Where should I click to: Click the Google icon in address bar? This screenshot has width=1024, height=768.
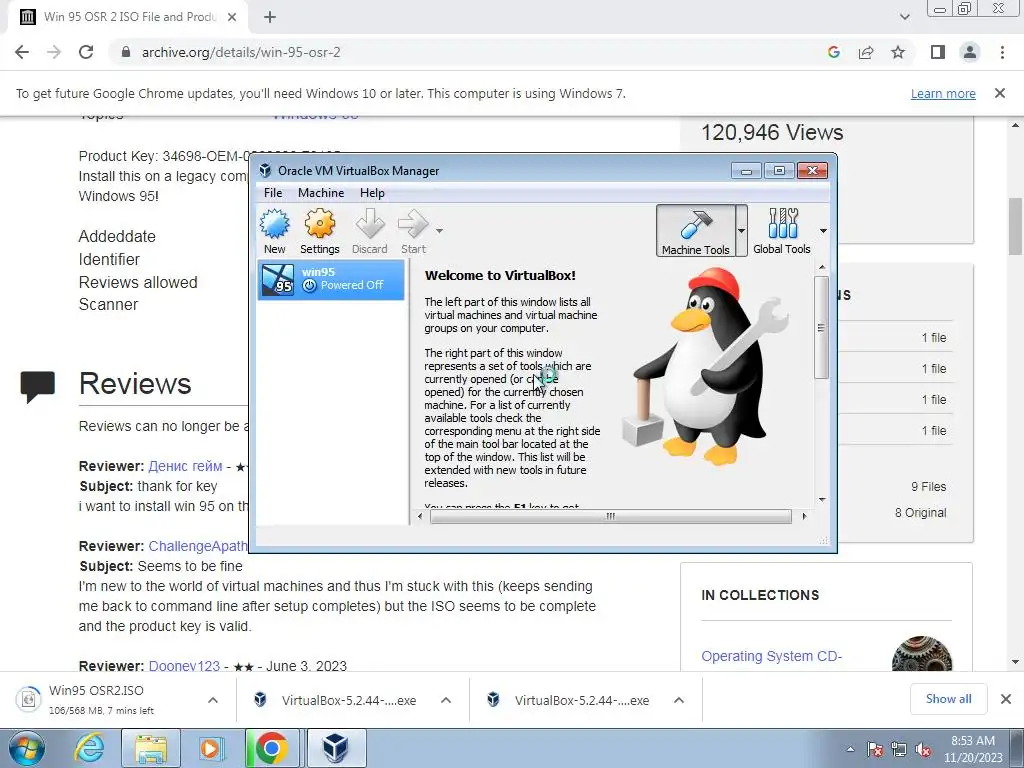833,52
